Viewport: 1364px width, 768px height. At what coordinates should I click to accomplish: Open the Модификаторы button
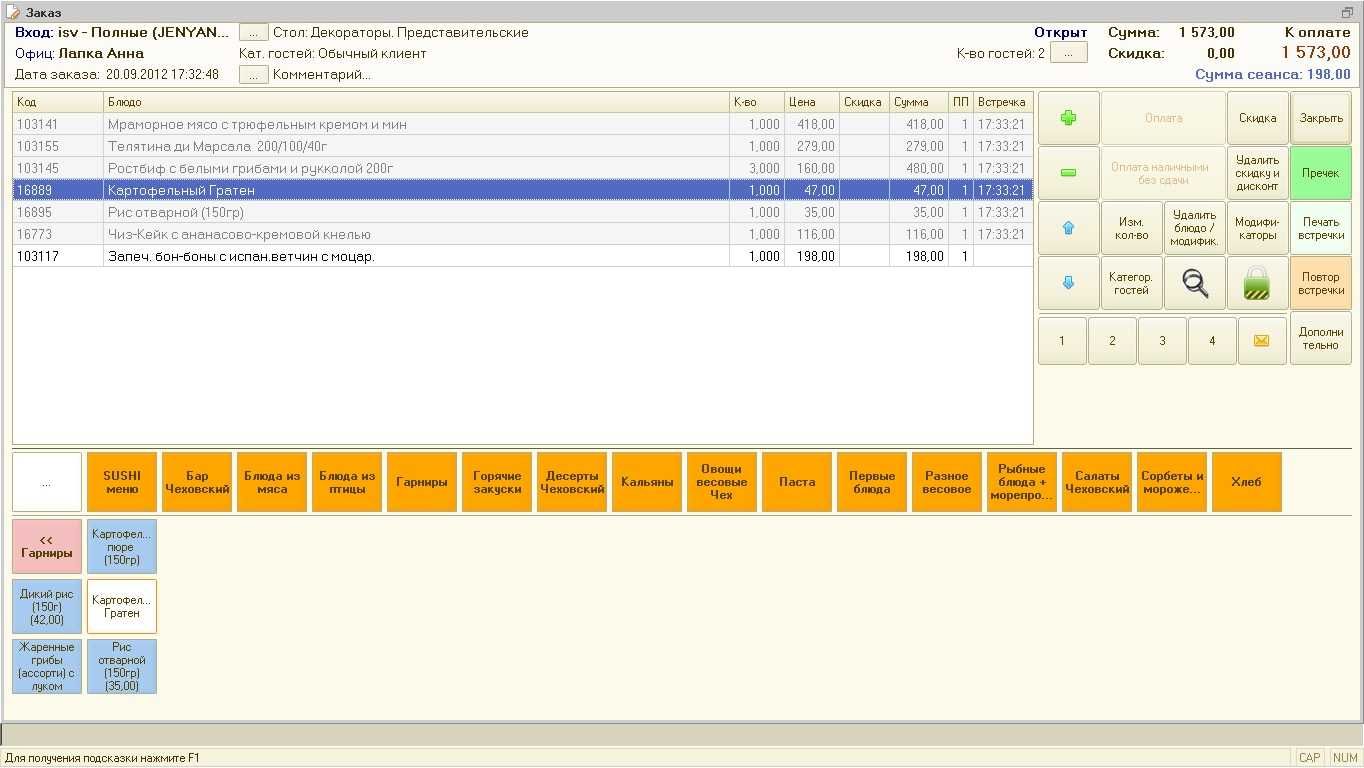[1257, 228]
